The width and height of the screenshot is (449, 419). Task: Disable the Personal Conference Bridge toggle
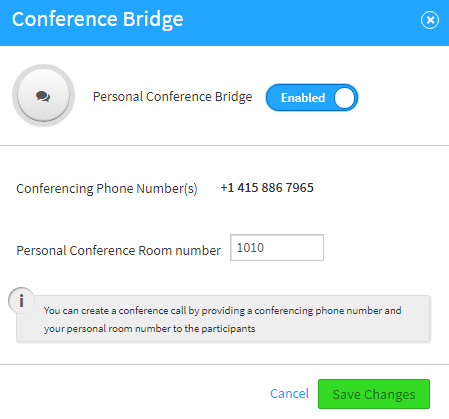click(x=312, y=98)
